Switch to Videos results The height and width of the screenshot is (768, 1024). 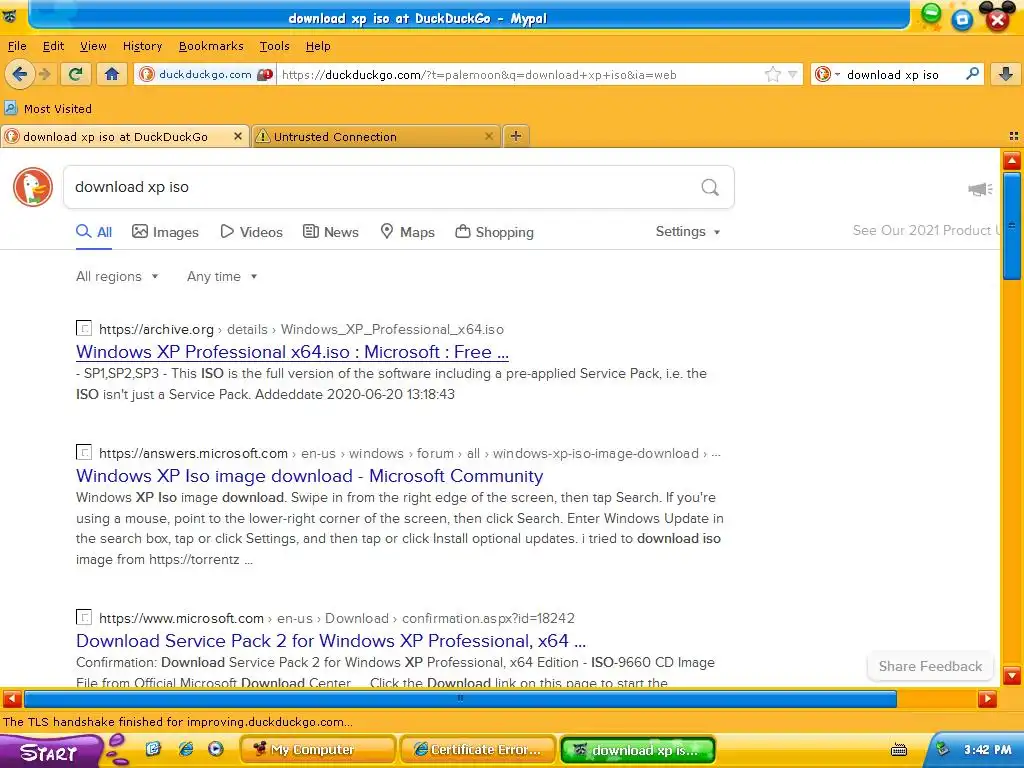[x=251, y=232]
